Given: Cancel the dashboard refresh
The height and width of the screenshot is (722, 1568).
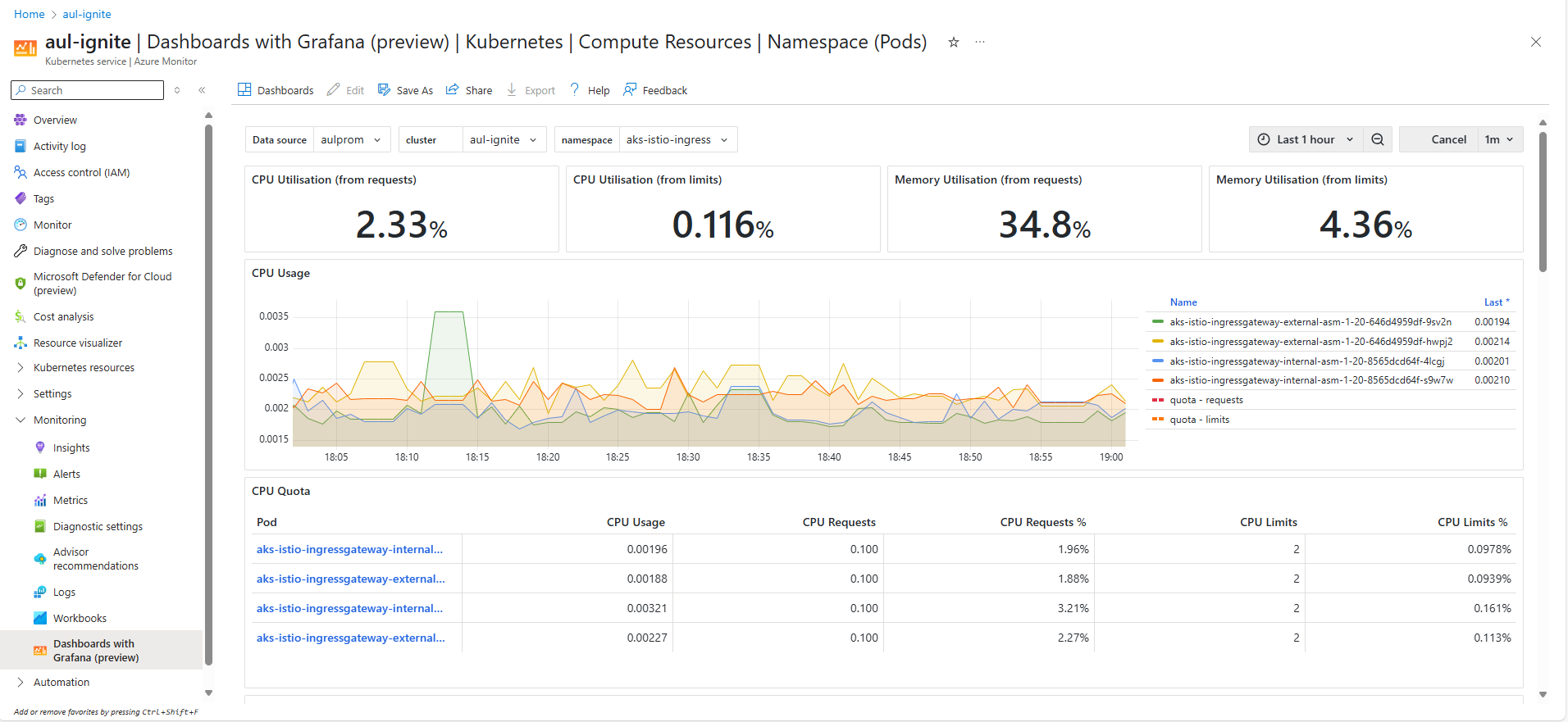Looking at the screenshot, I should 1447,139.
